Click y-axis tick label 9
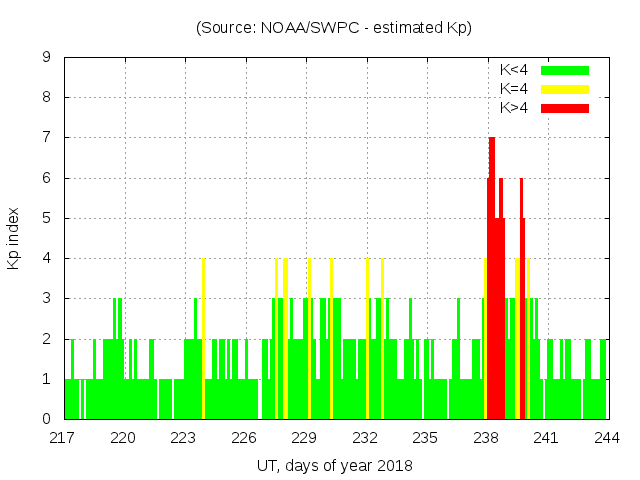Viewport: 640px width, 480px height. coord(47,57)
